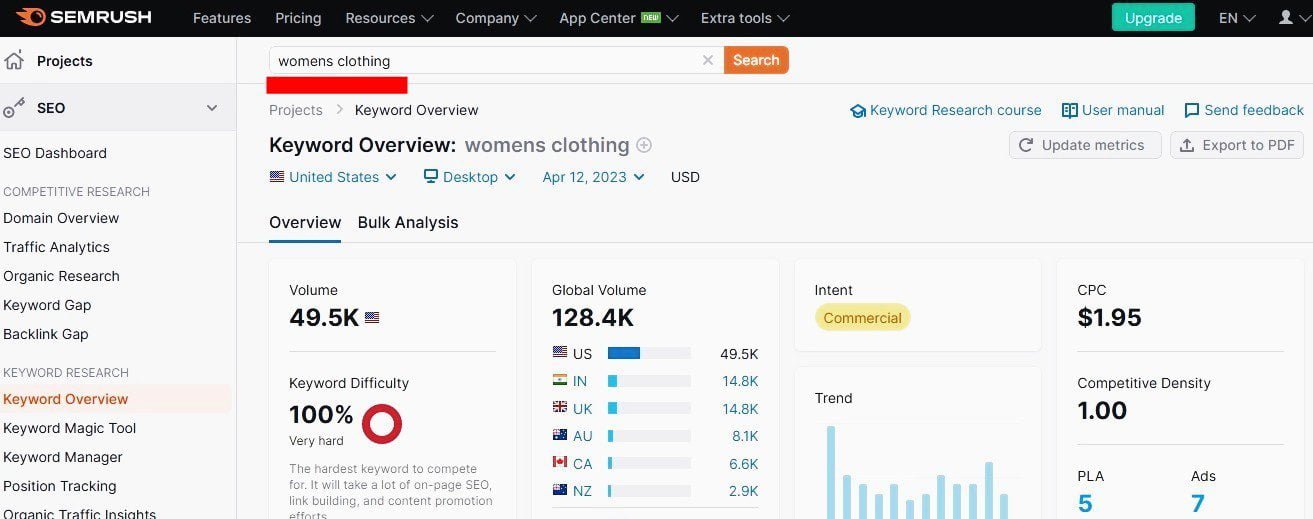Screen dimensions: 1313x519
Task: Change the United States country filter
Action: 333,177
